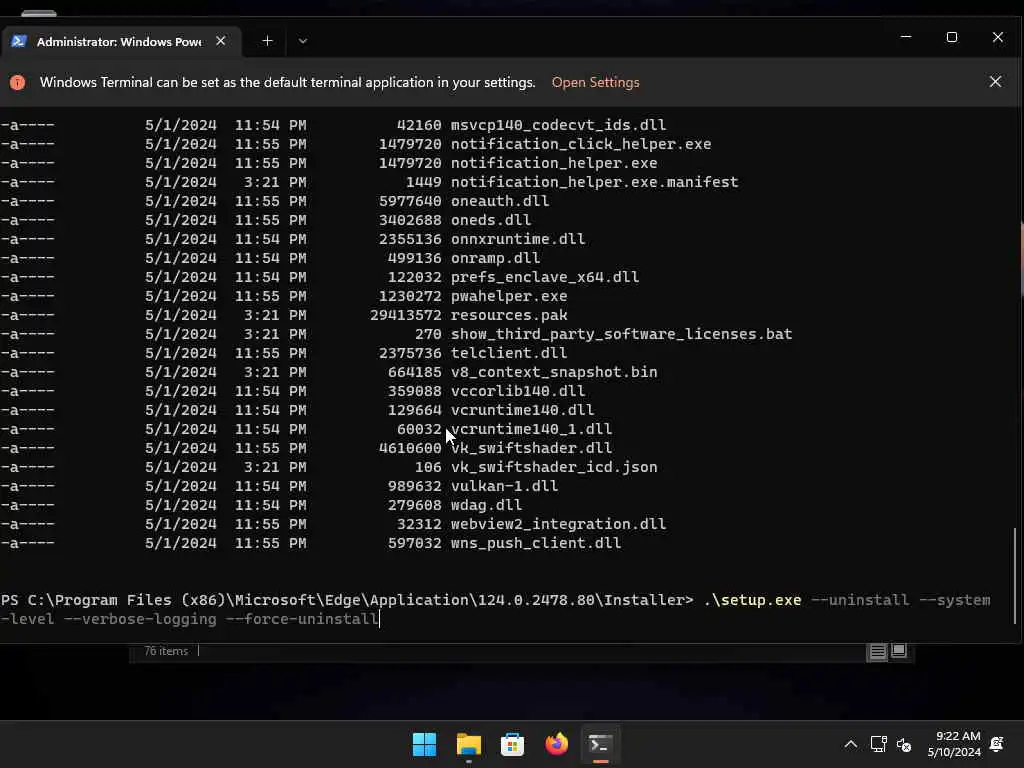
Task: Click the pwahelper.exe file name
Action: [x=509, y=296]
